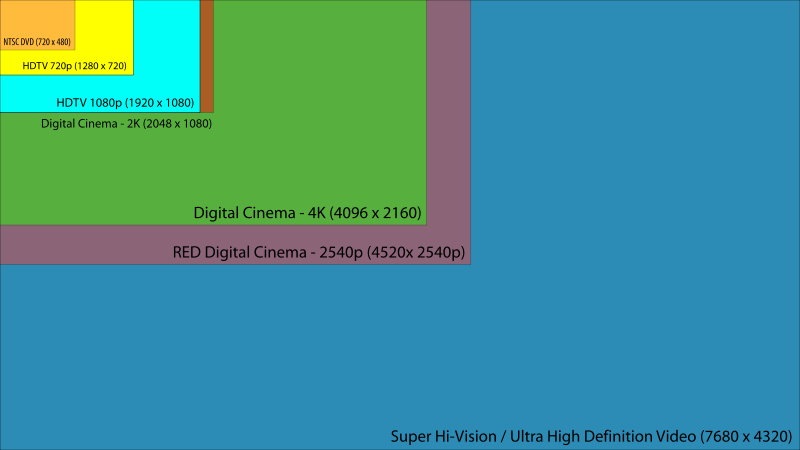Click the RED Digital Cinema - 2540p label
Viewport: 800px width, 450px height.
point(318,253)
